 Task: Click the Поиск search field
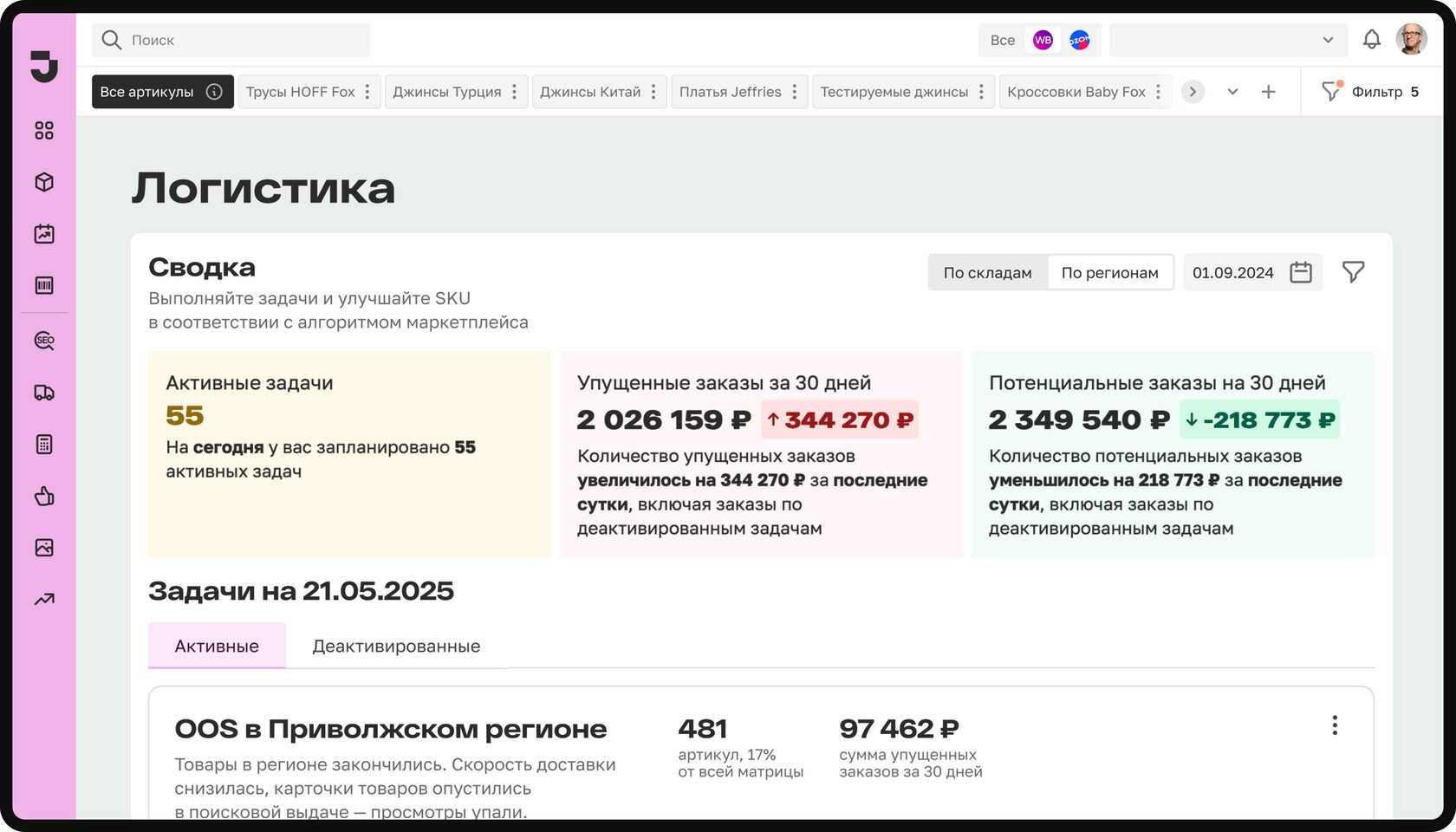pos(231,40)
